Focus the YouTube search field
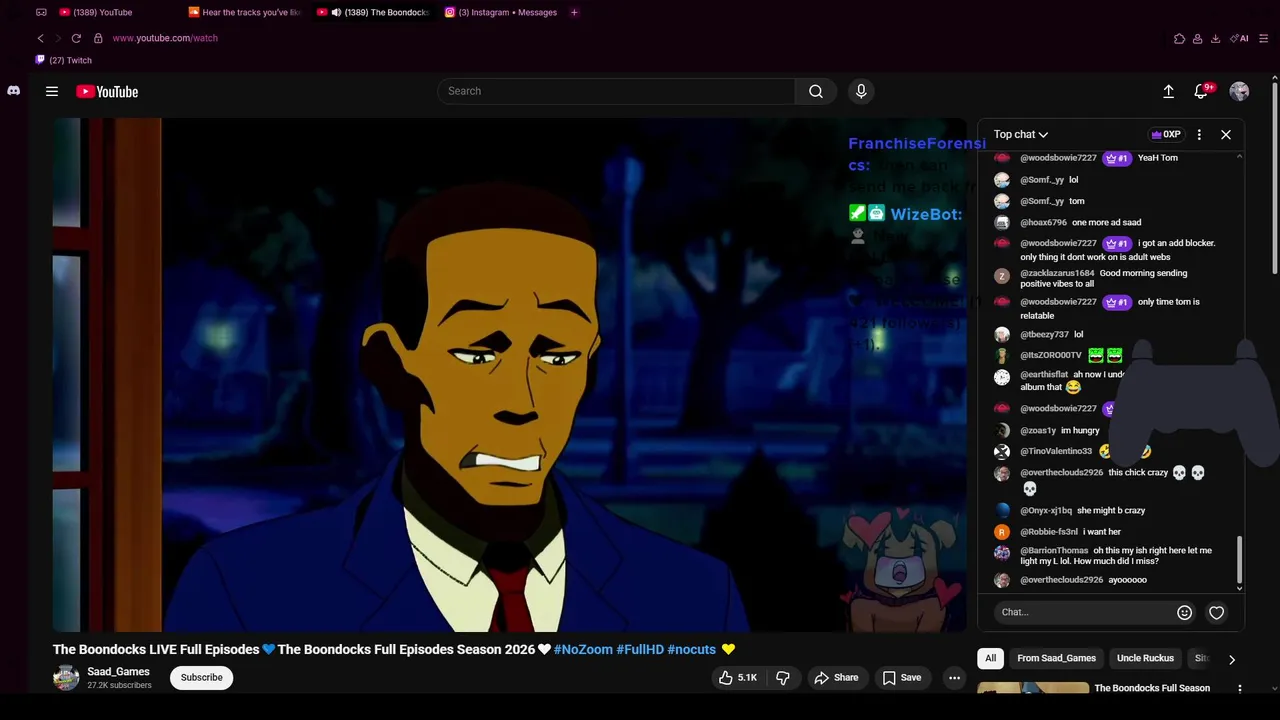The image size is (1280, 720). (x=616, y=91)
